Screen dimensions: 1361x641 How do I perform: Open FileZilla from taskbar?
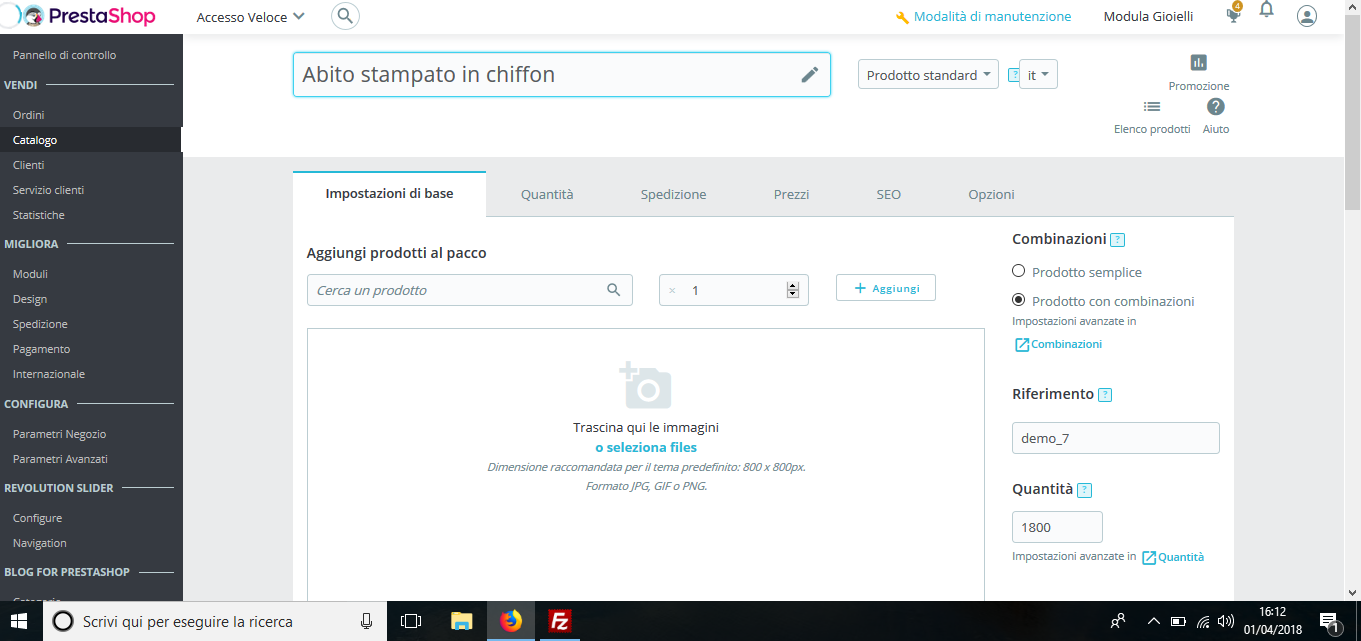(x=560, y=621)
